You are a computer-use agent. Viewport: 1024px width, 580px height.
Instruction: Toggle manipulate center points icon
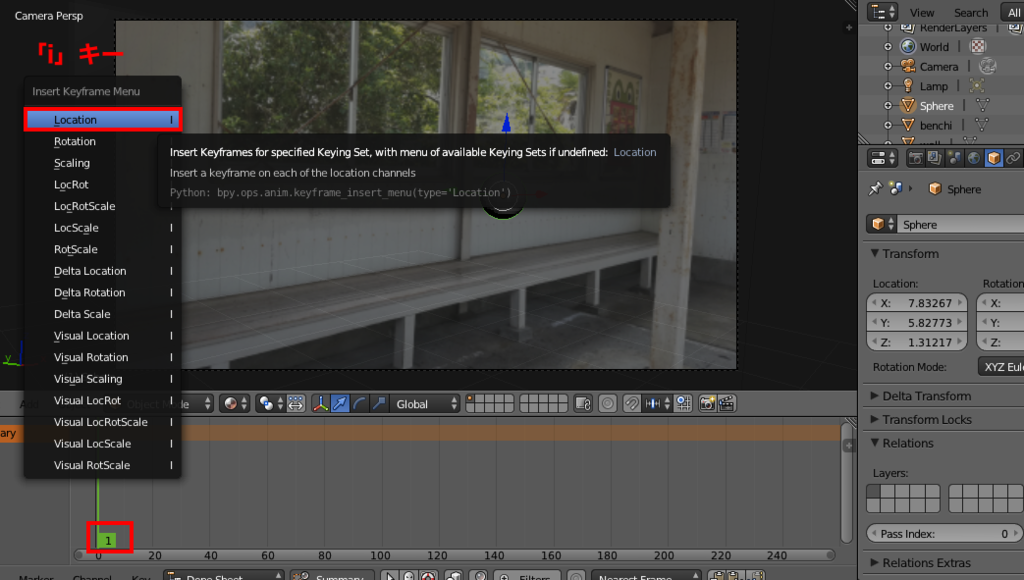click(x=296, y=404)
